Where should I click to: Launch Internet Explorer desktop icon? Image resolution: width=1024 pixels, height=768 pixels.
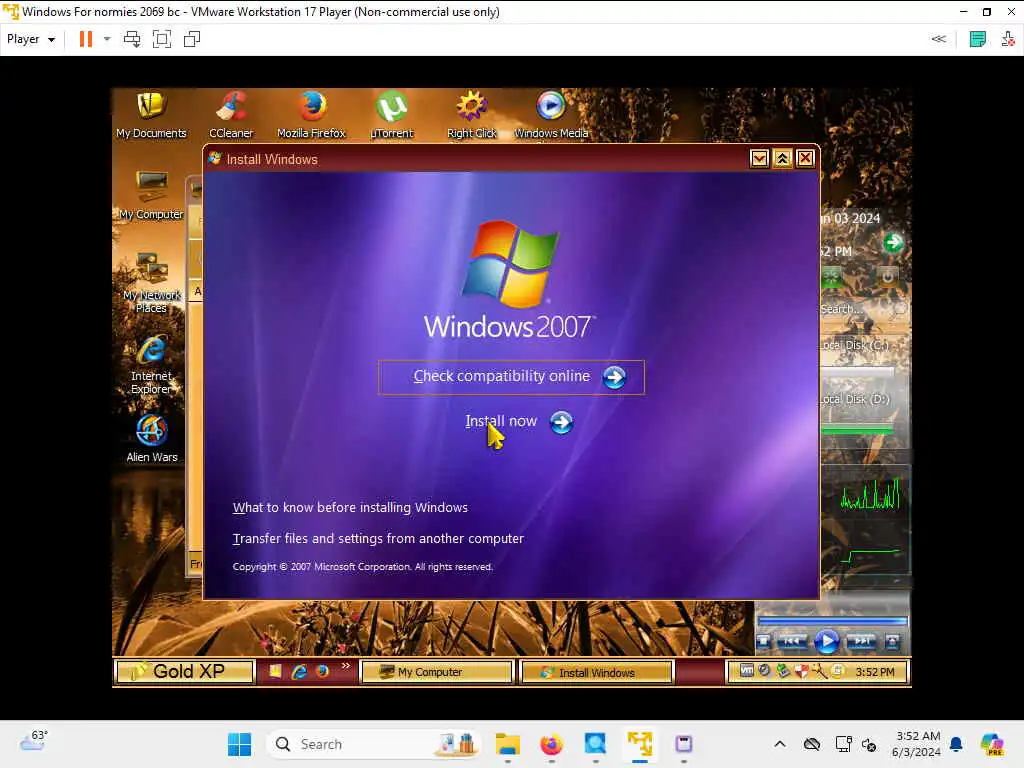(x=151, y=365)
